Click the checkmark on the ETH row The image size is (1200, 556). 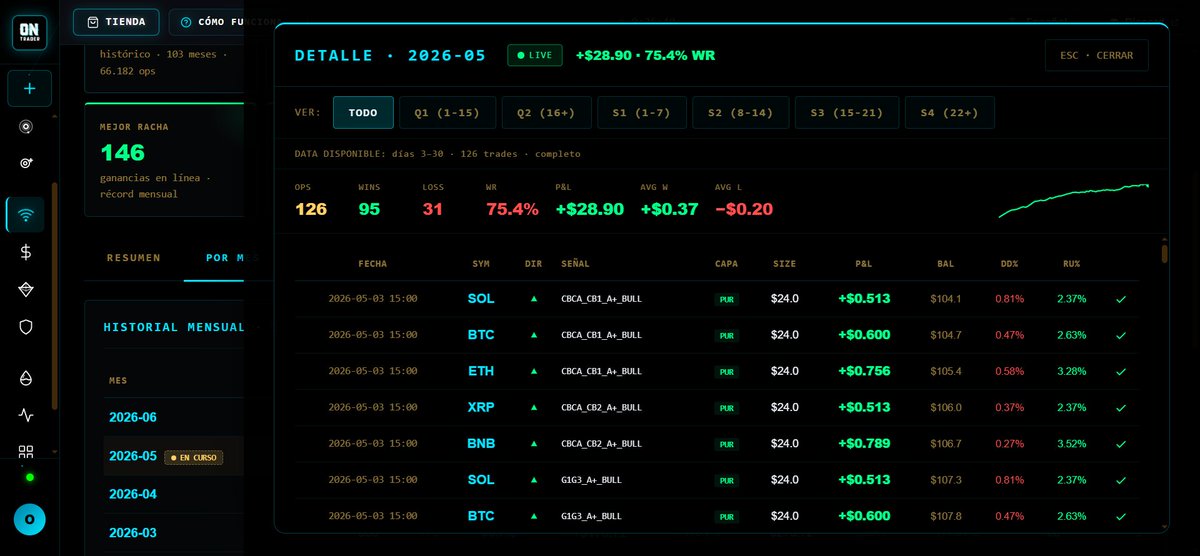click(x=1121, y=371)
